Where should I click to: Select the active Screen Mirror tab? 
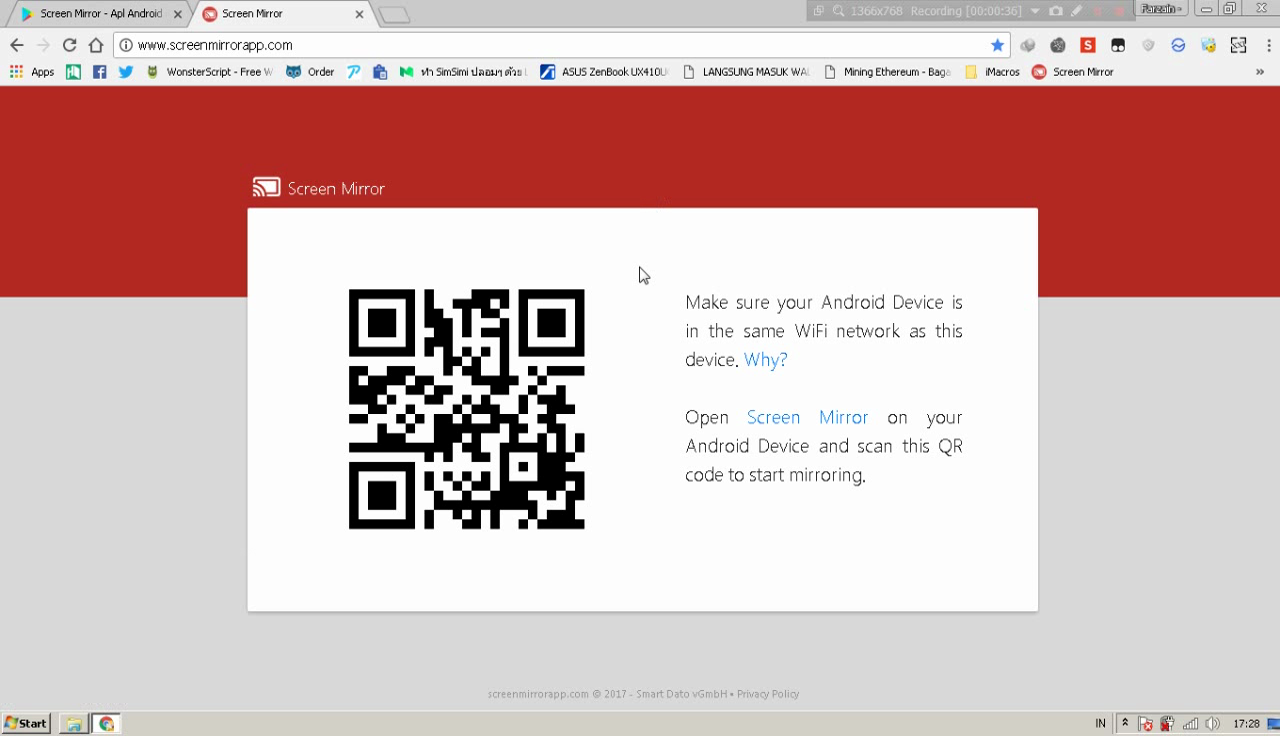coord(283,14)
